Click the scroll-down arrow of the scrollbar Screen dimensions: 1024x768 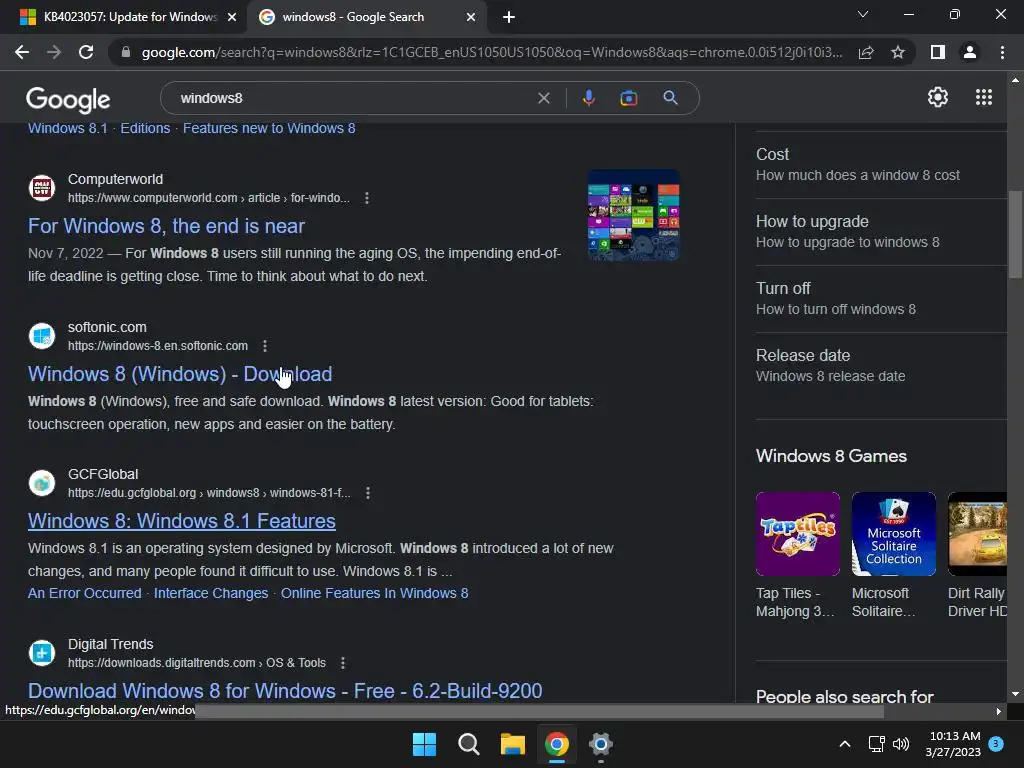pos(1015,694)
